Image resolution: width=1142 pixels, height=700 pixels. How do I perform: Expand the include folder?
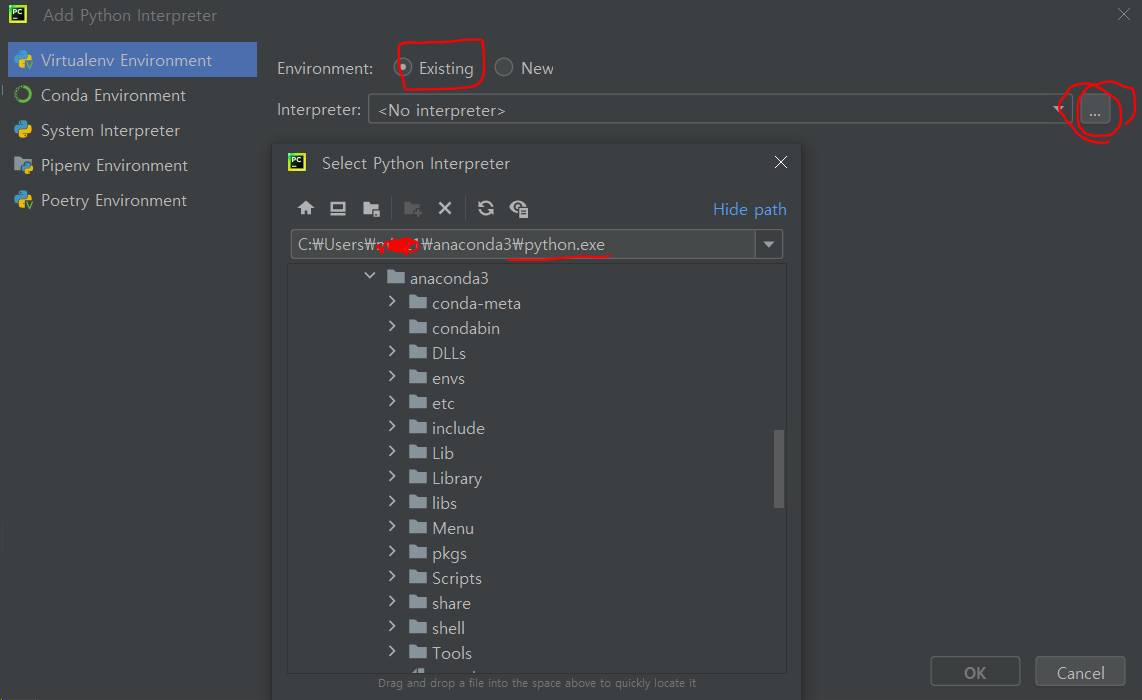(392, 426)
